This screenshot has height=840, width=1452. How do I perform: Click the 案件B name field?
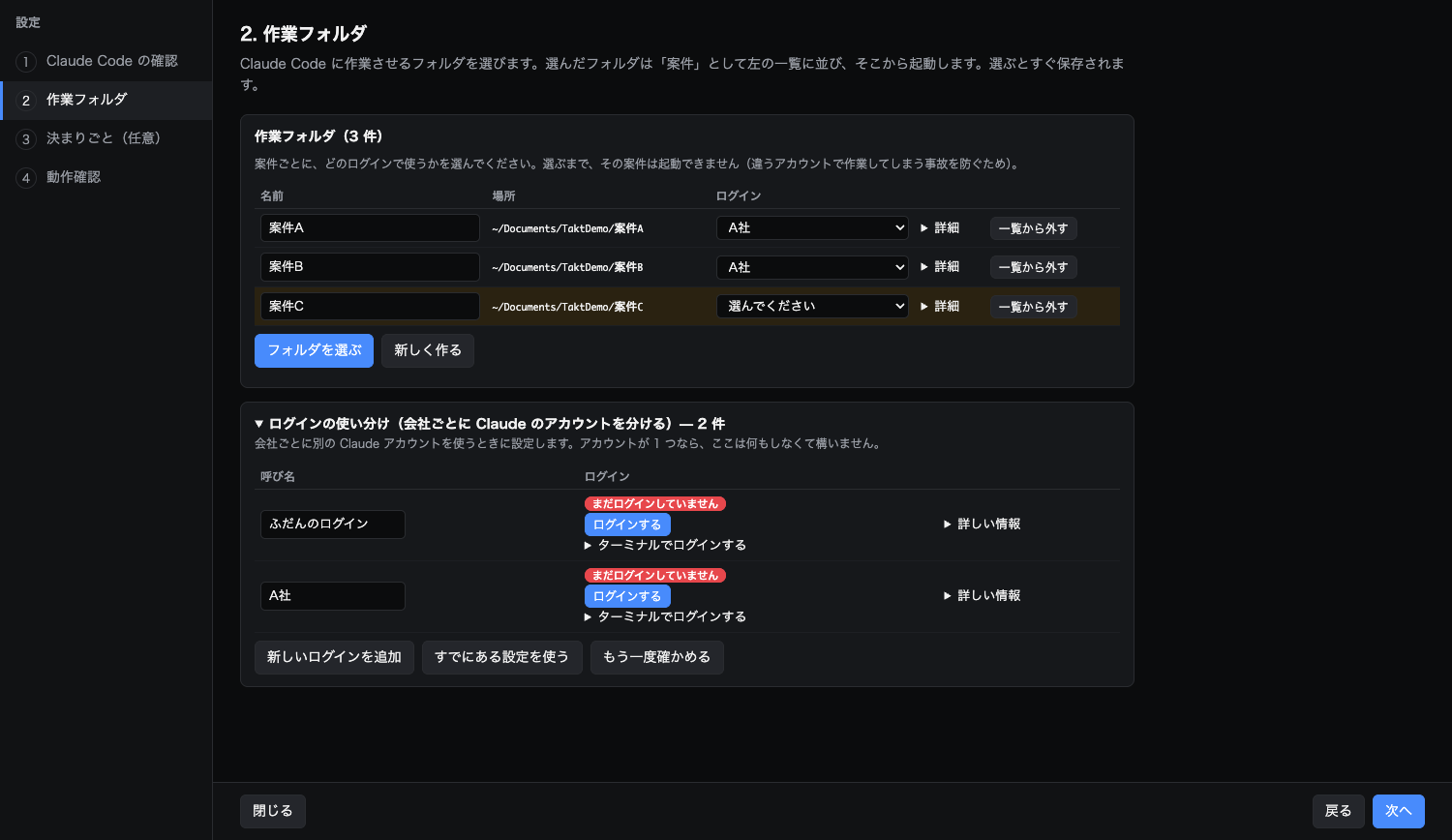tap(370, 266)
